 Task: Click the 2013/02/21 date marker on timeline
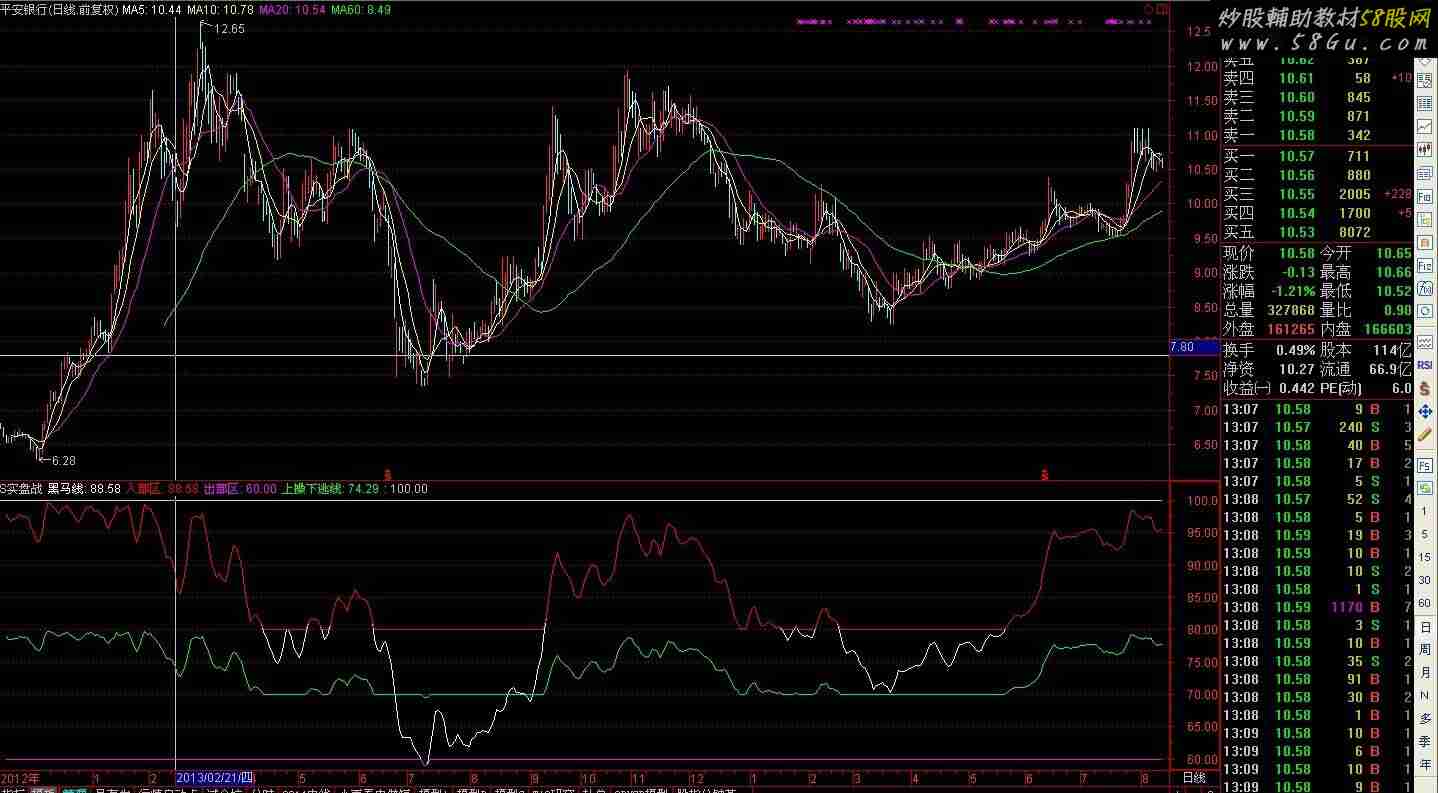215,777
